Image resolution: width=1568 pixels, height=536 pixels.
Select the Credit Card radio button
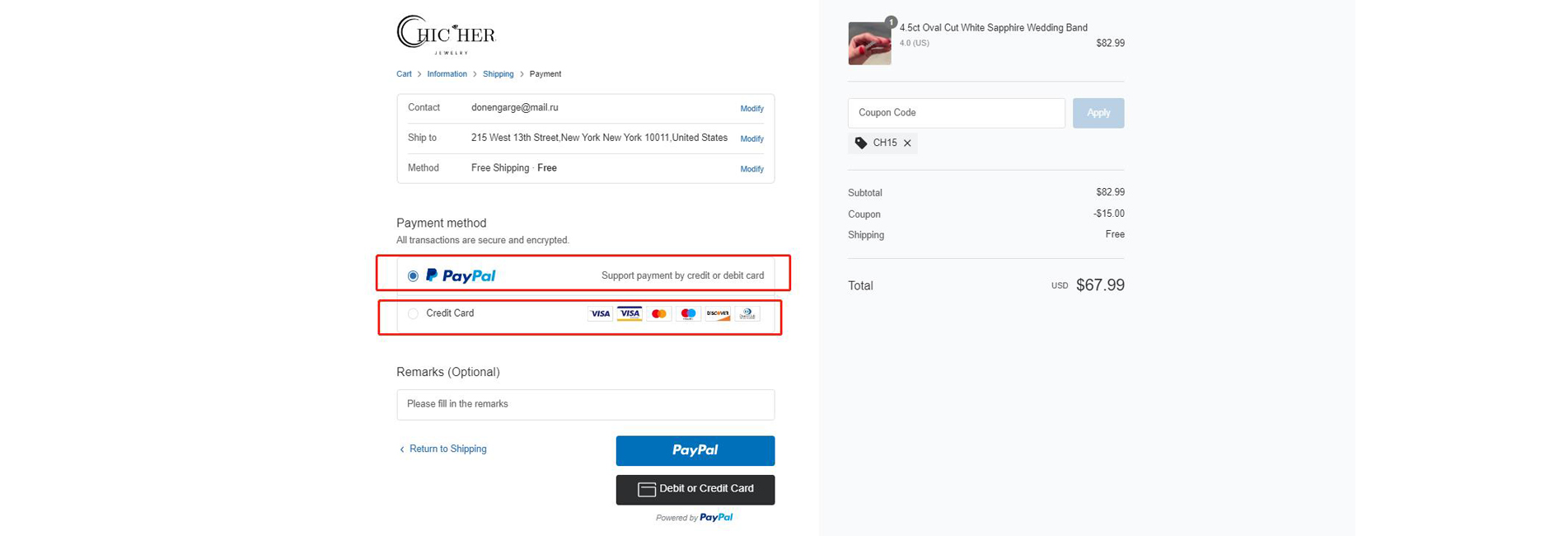413,313
